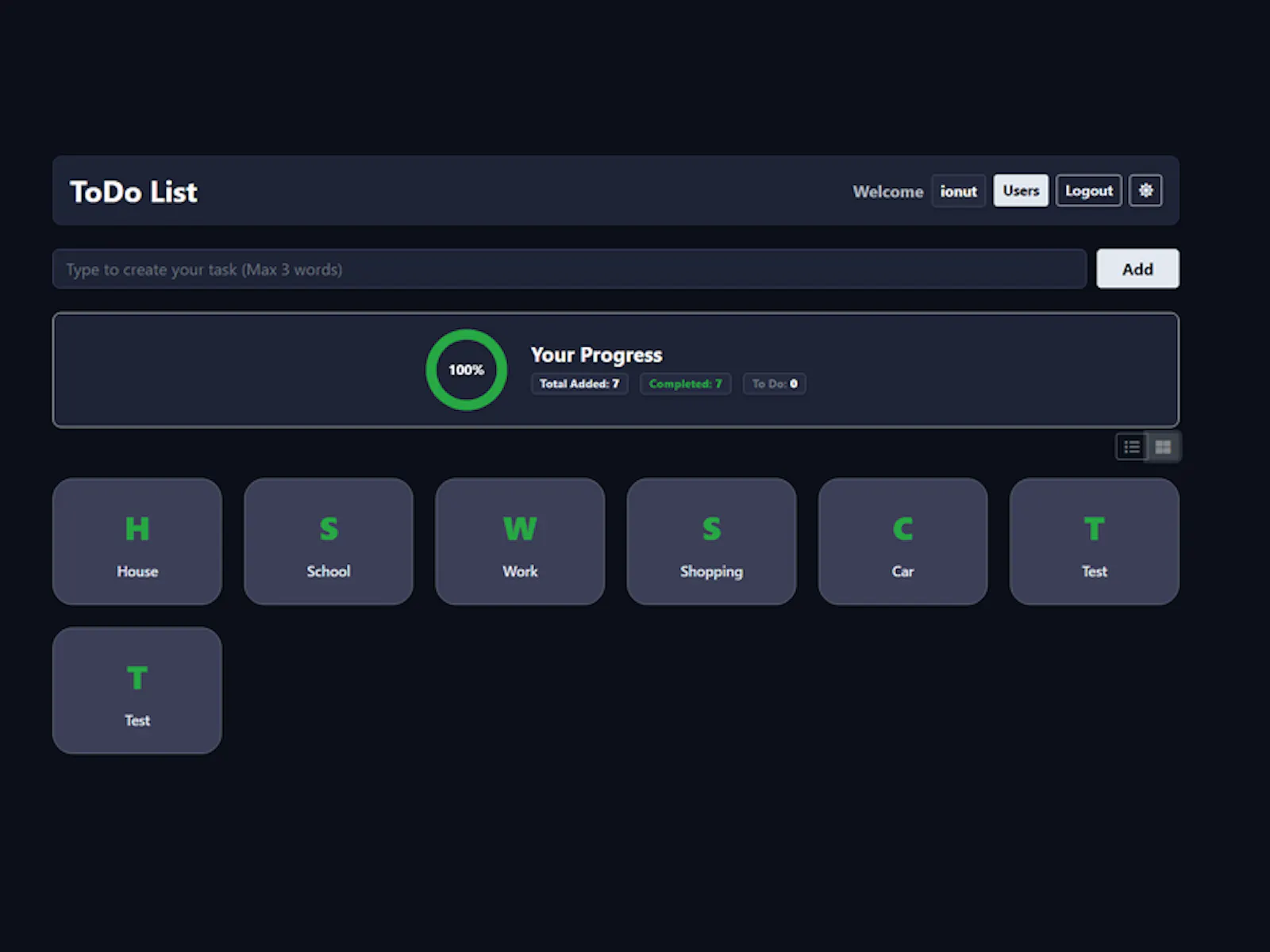This screenshot has height=952, width=1270.
Task: Open the Work task card
Action: (520, 541)
